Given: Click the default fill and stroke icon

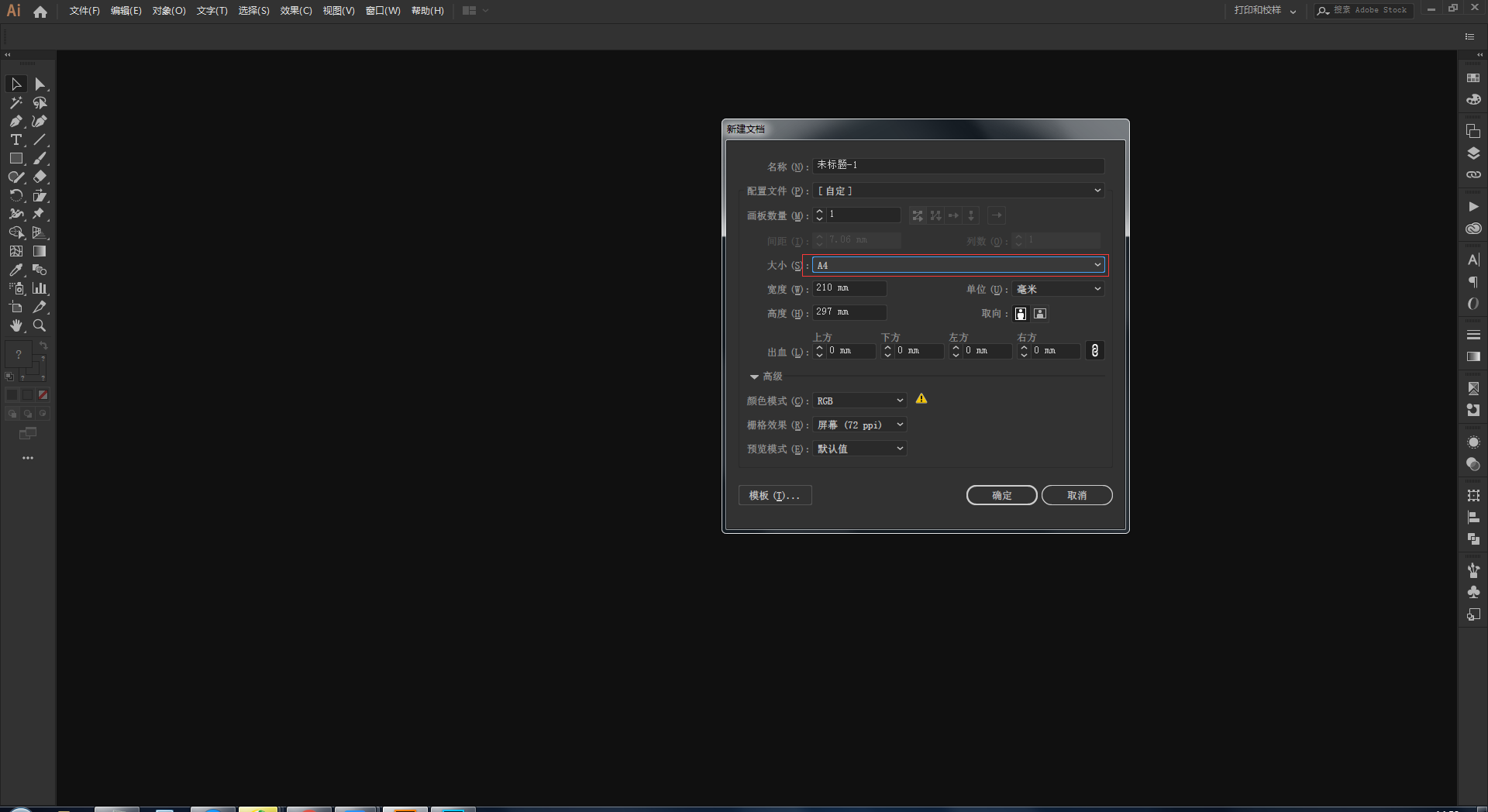Looking at the screenshot, I should [9, 377].
